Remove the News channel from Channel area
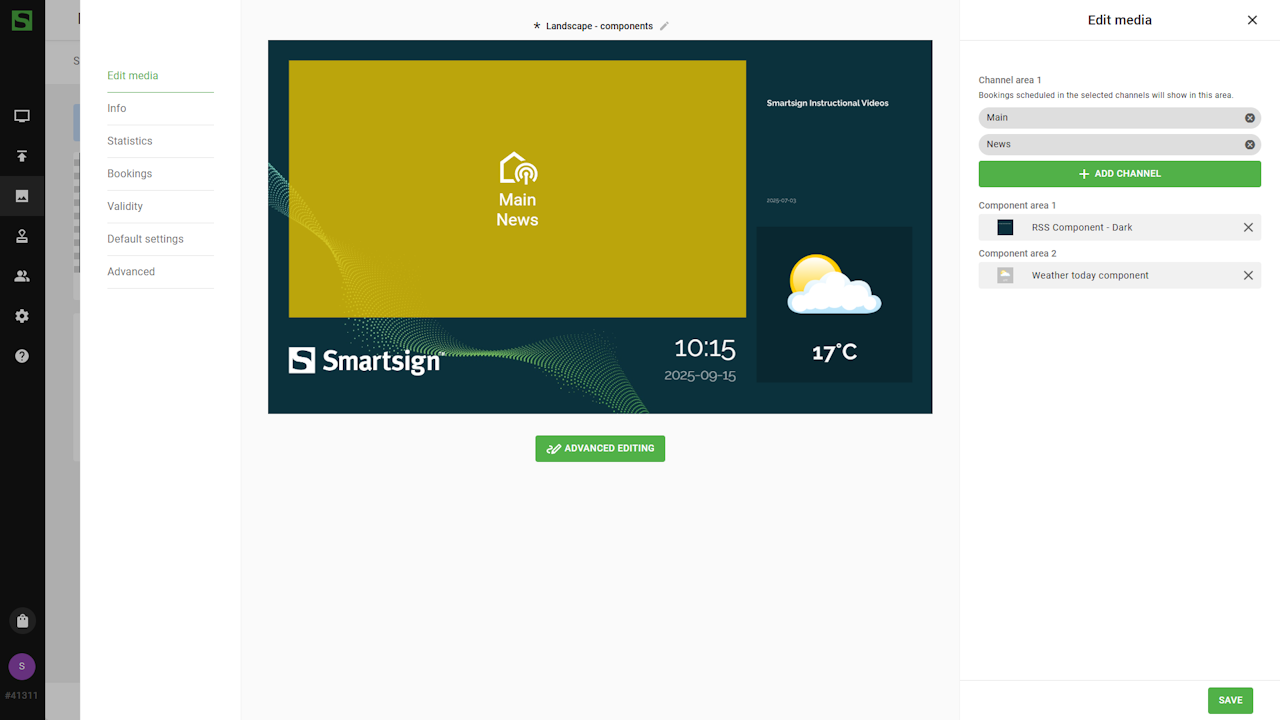The width and height of the screenshot is (1280, 720). 1249,145
